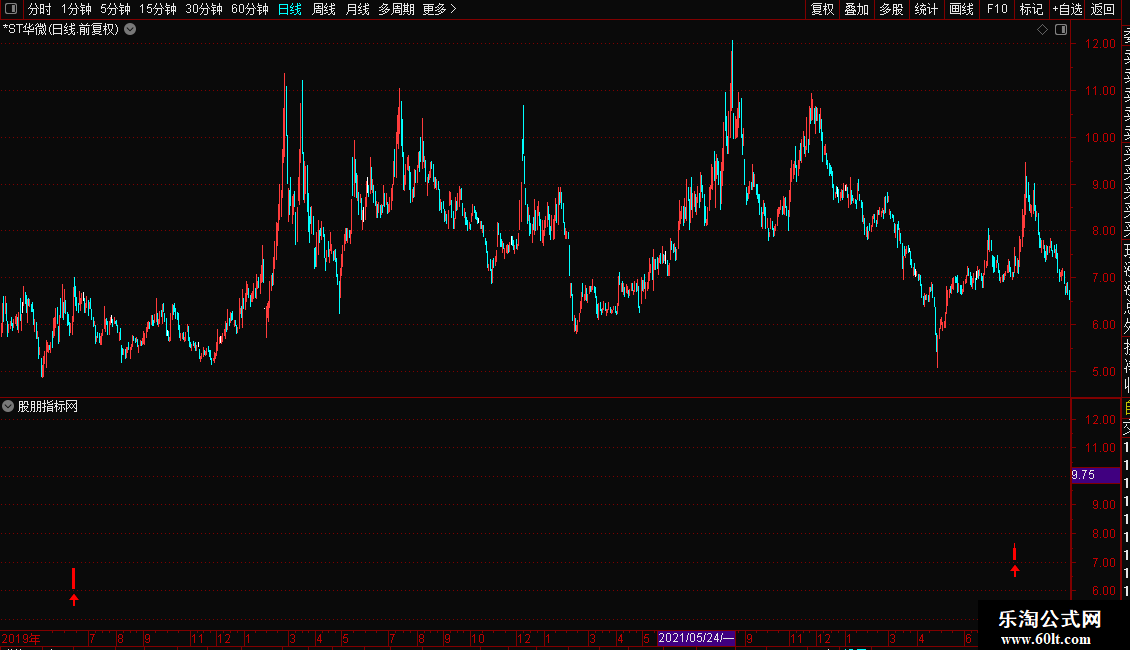Image resolution: width=1130 pixels, height=650 pixels.
Task: Click the 2021/05/24 date marker on timeline
Action: coord(696,638)
